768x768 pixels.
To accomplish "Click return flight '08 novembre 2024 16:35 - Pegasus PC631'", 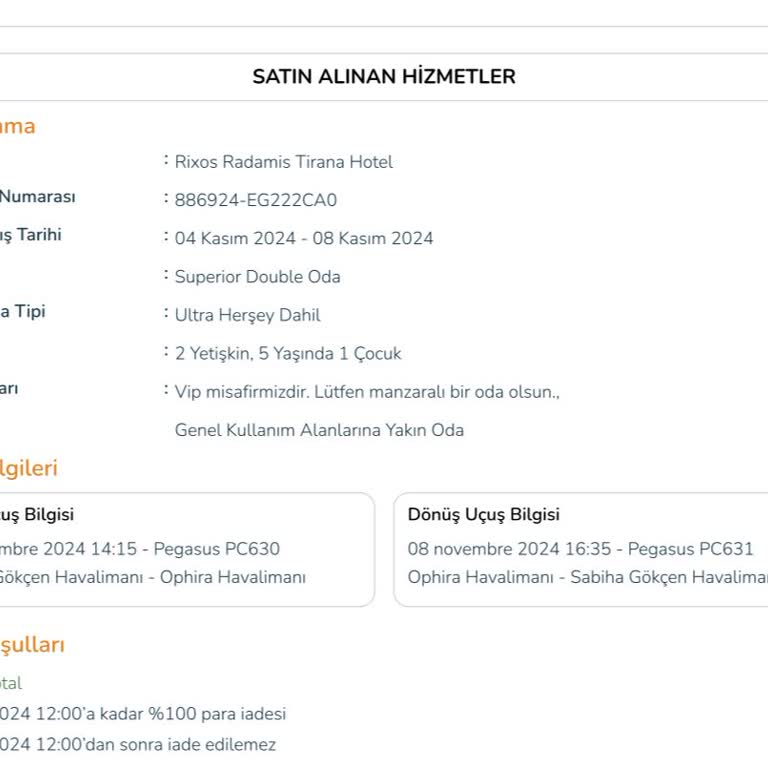I will (580, 549).
